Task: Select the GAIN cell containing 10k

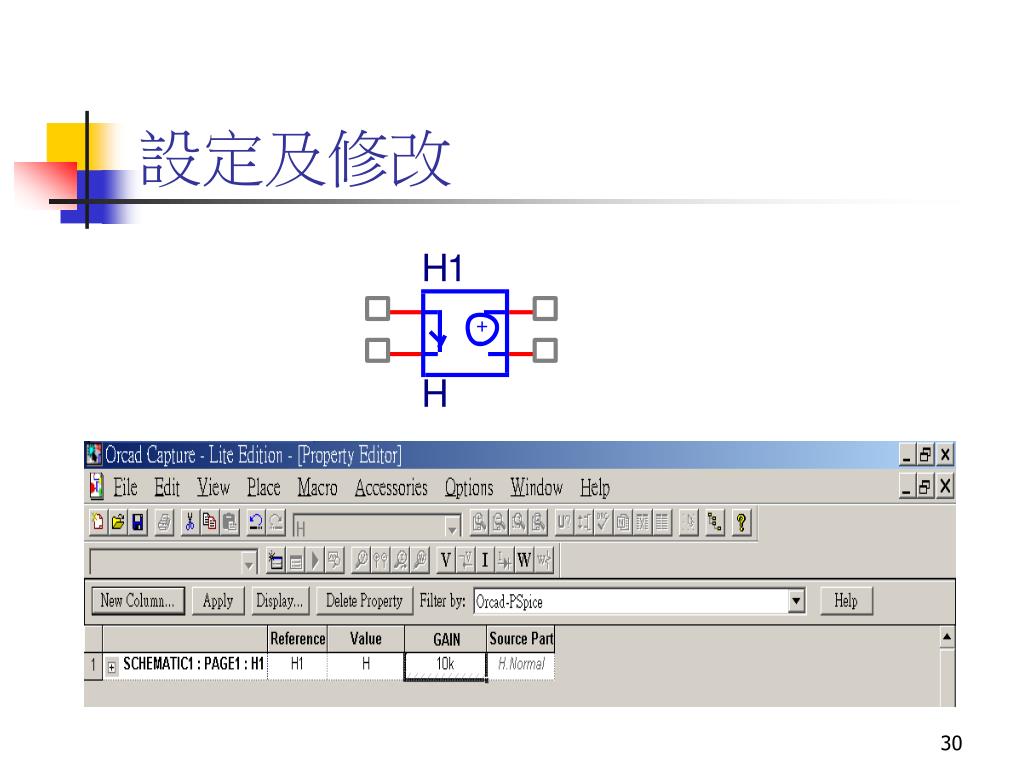Action: (445, 665)
